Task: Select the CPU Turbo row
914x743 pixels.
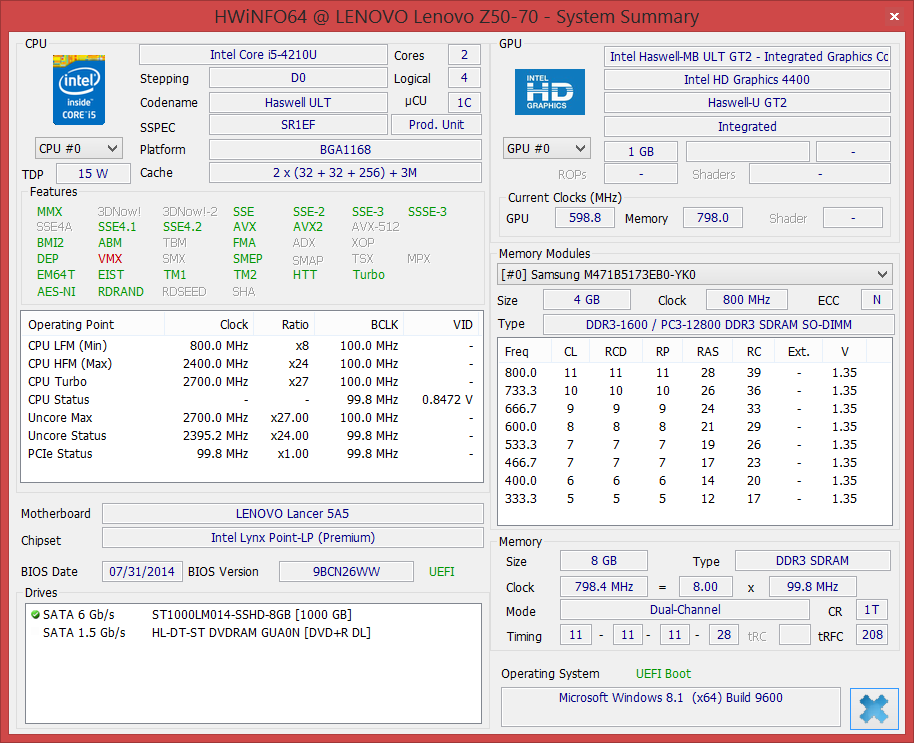Action: pyautogui.click(x=58, y=381)
